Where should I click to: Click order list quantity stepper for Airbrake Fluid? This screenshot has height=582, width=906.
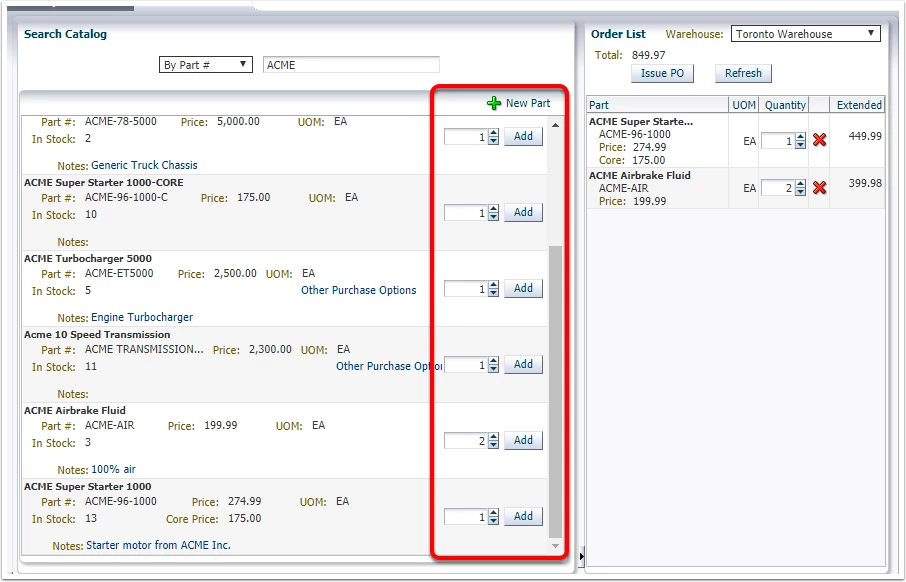(800, 188)
